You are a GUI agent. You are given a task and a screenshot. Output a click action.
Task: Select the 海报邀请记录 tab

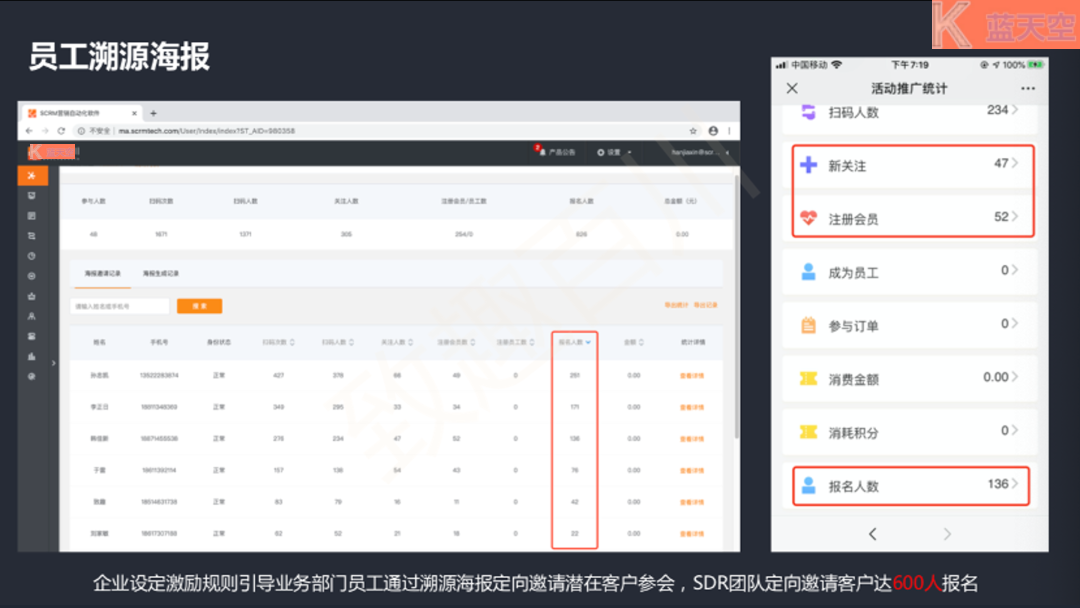(102, 273)
